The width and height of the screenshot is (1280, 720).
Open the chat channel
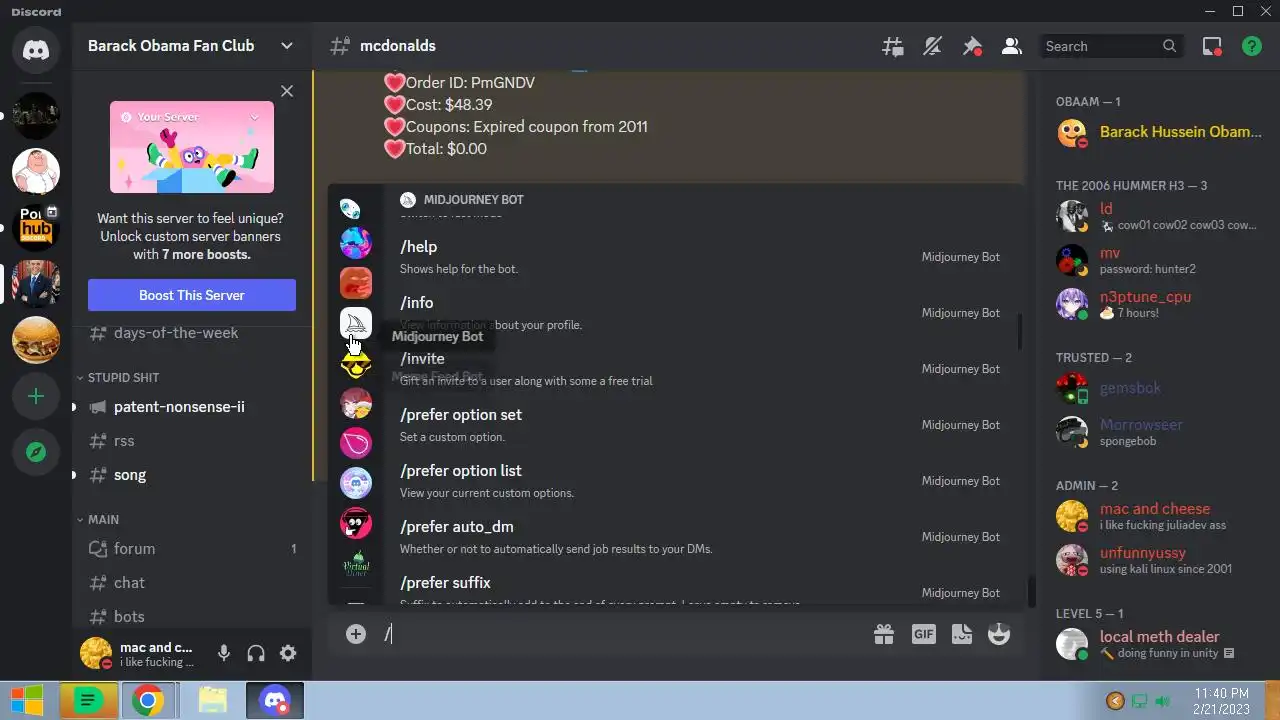pos(192,583)
